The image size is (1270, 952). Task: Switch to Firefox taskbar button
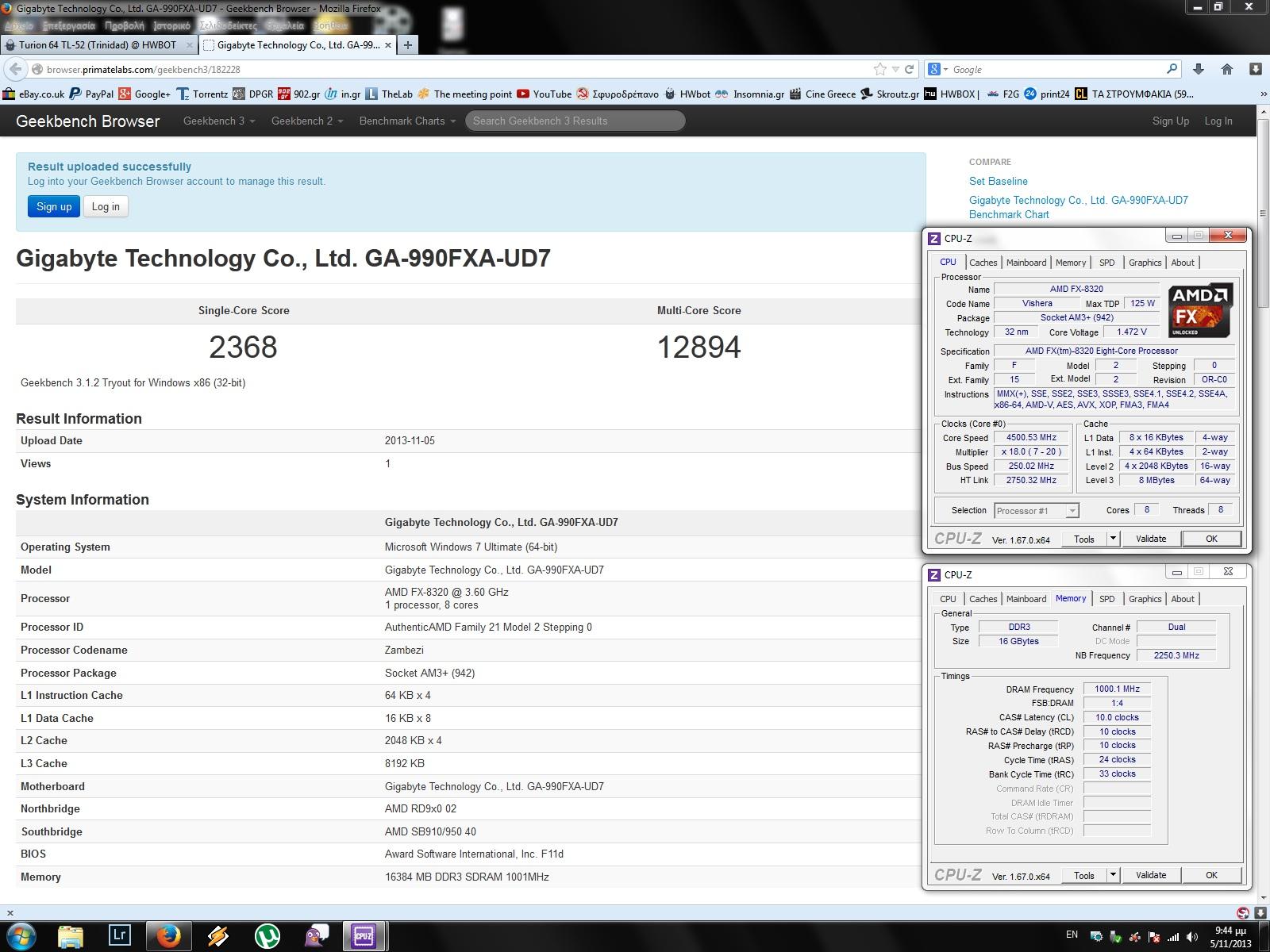pyautogui.click(x=168, y=936)
